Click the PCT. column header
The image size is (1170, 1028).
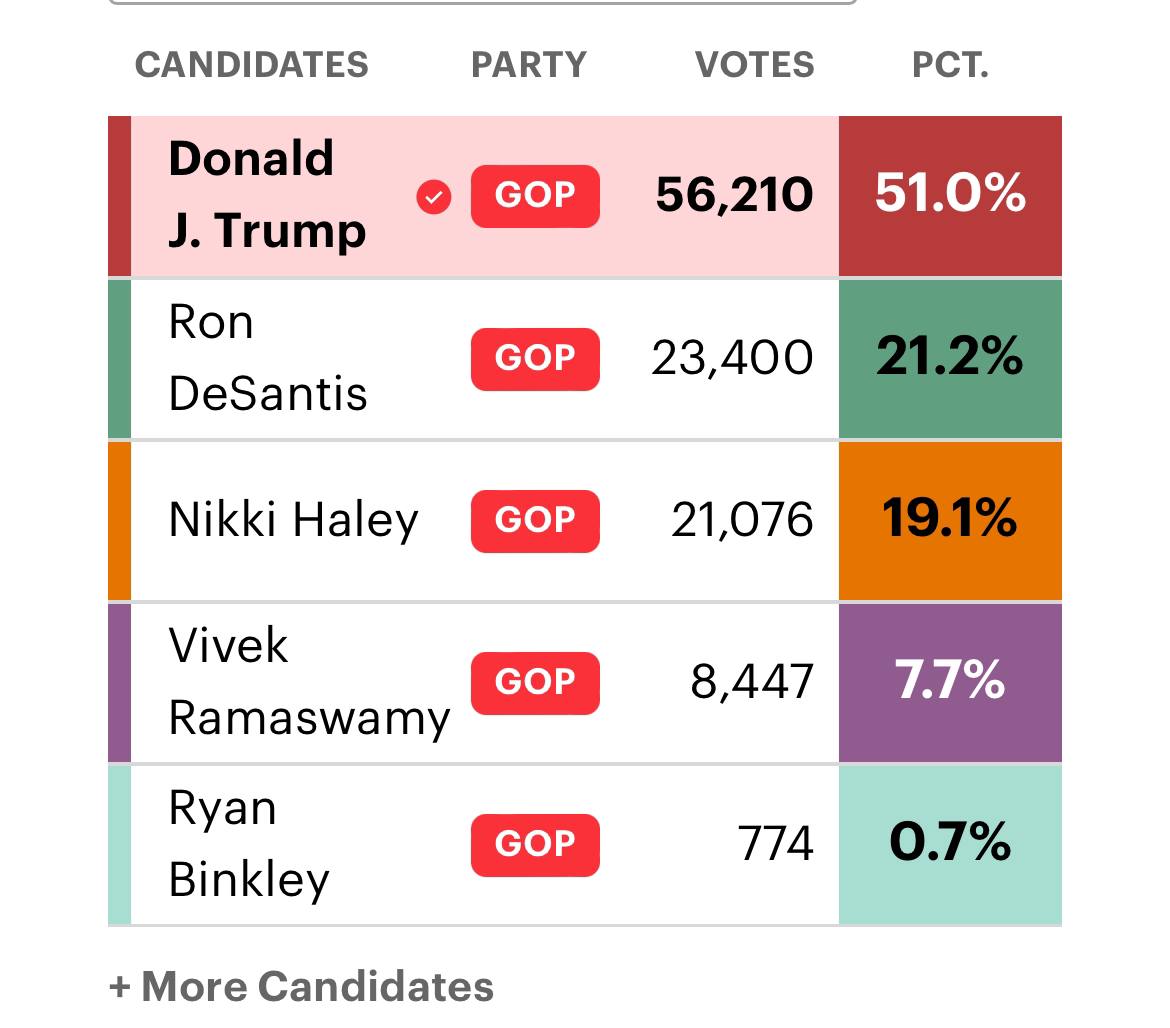[x=950, y=66]
